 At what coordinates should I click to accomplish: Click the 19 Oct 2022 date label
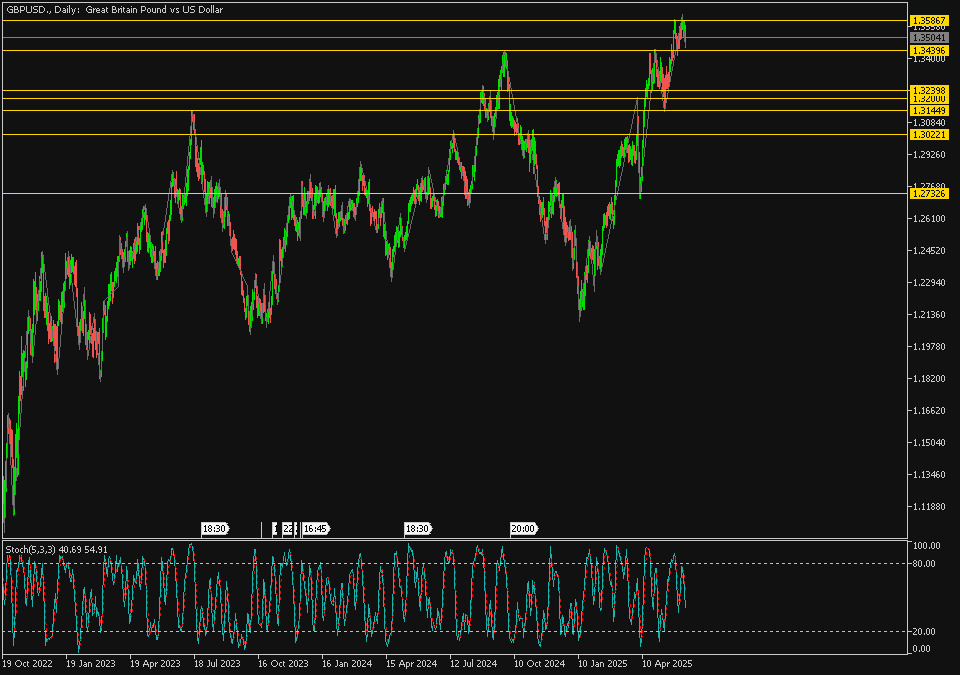point(28,663)
